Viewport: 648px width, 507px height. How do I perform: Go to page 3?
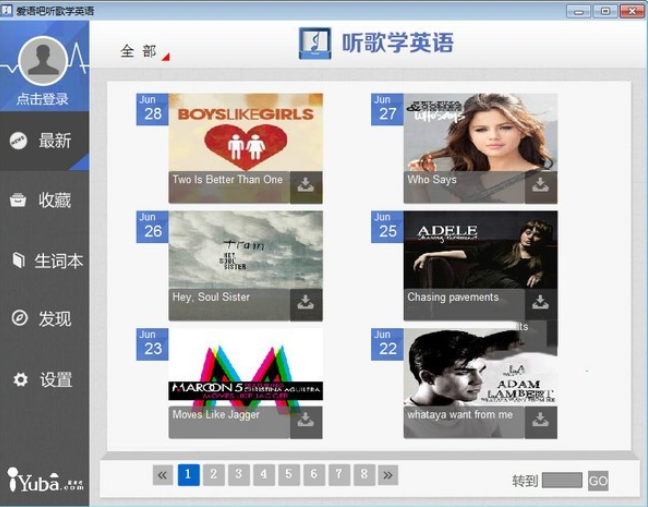click(239, 475)
